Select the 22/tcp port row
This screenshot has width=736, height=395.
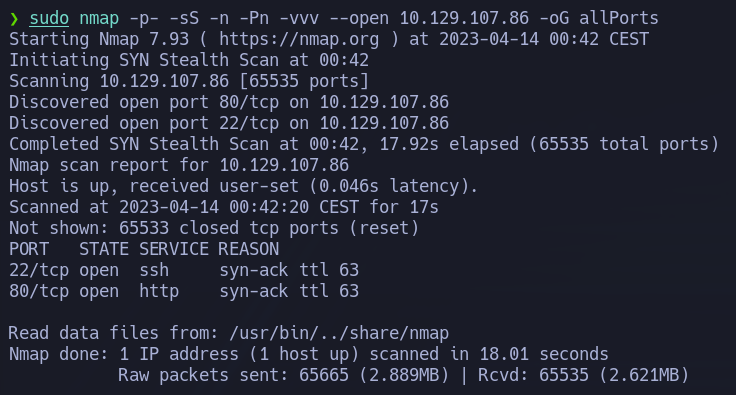point(184,270)
